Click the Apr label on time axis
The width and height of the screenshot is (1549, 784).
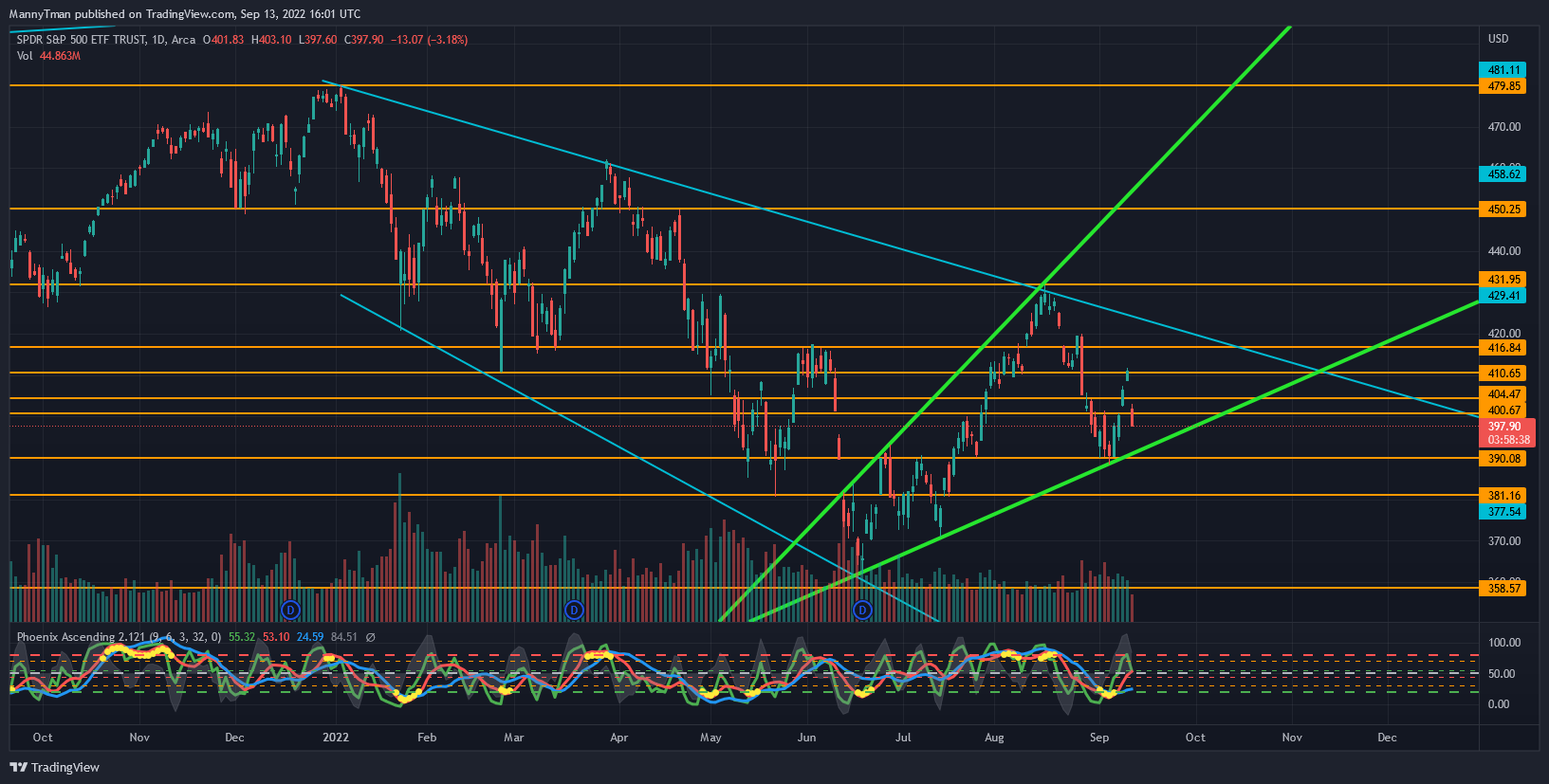point(619,738)
